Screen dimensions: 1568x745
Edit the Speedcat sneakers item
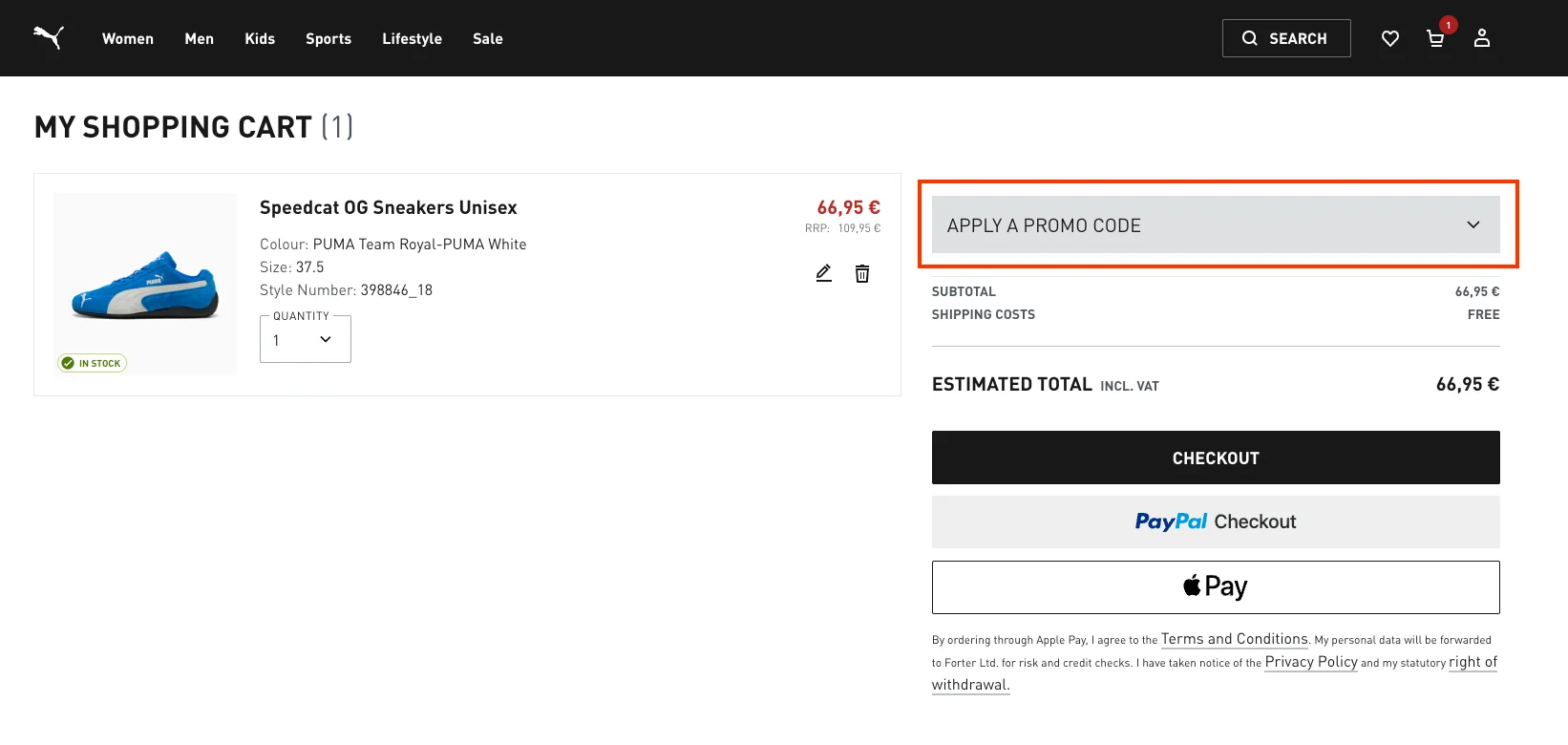824,273
